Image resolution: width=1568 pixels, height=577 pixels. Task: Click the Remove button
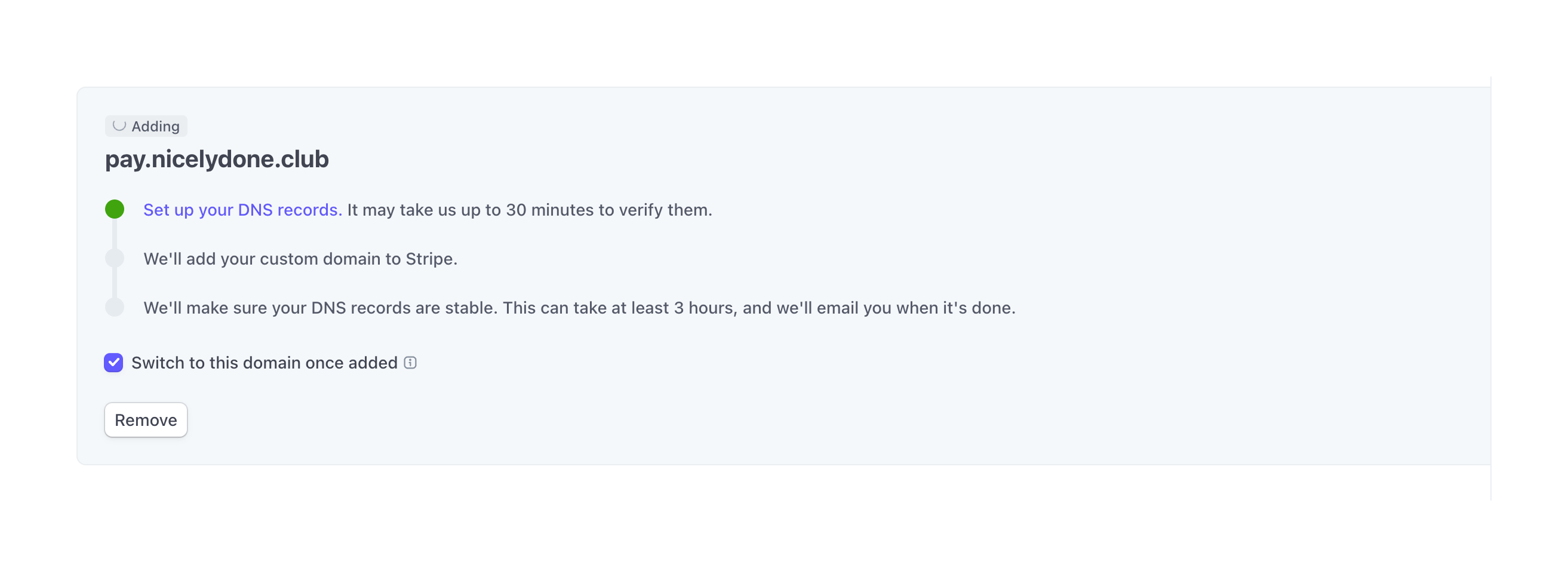[x=146, y=419]
